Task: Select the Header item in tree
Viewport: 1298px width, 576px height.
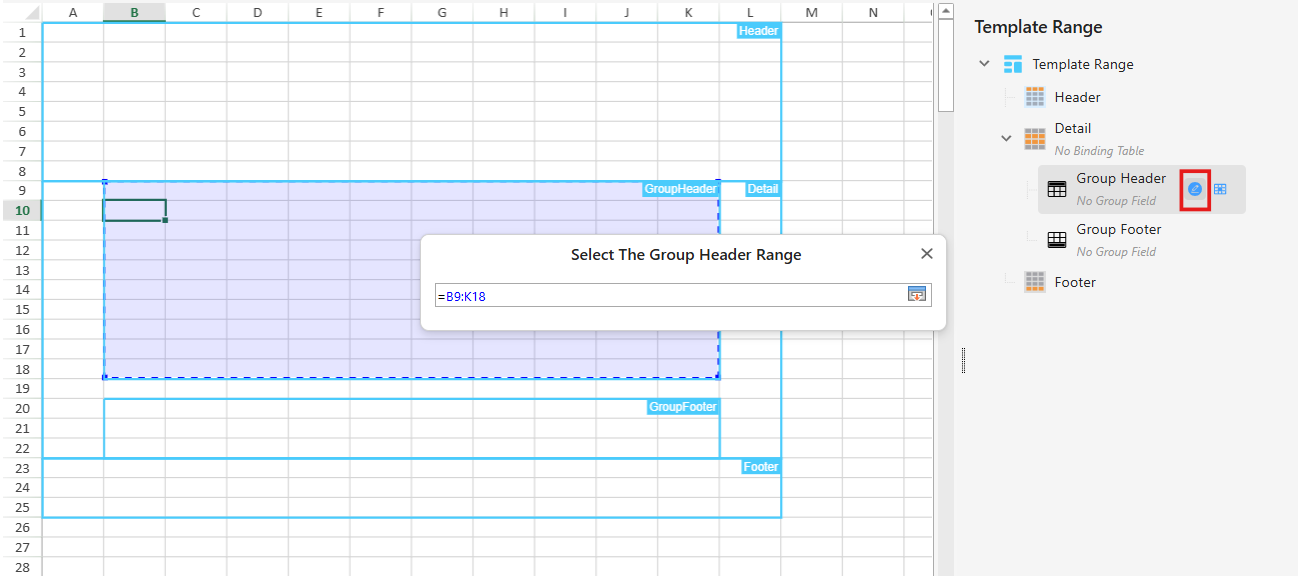Action: pos(1077,97)
